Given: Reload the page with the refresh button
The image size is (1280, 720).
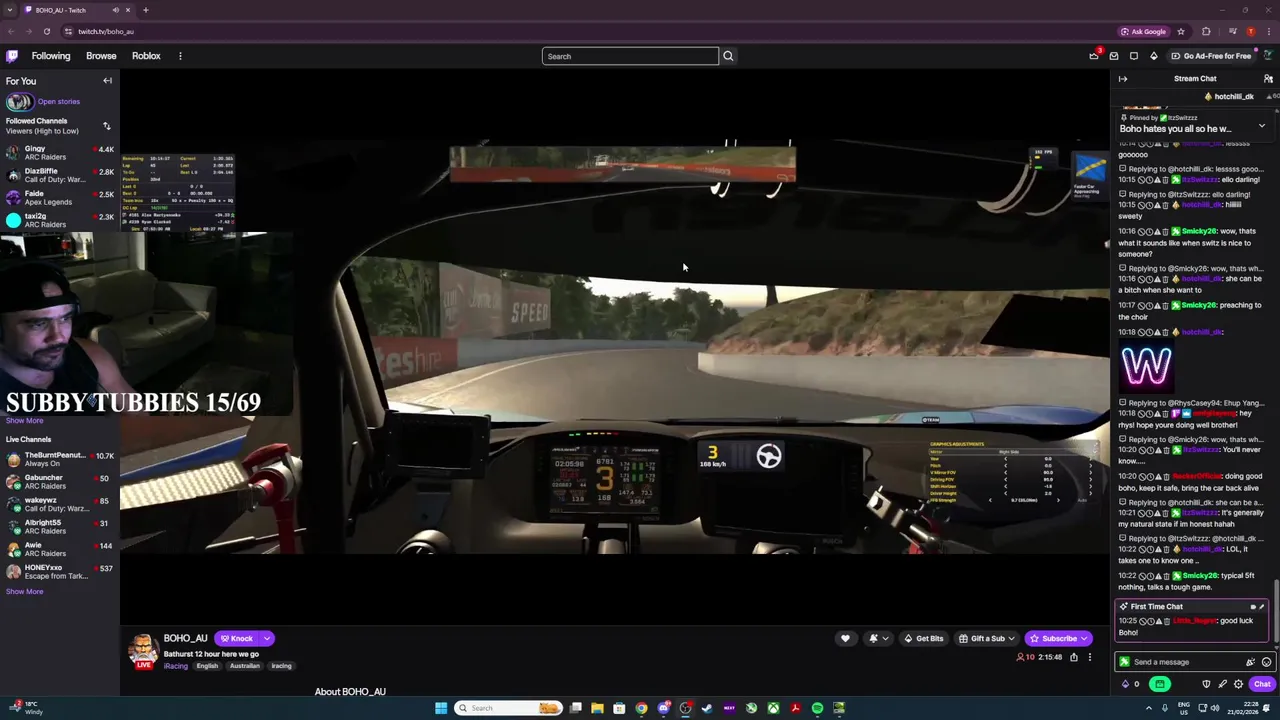Looking at the screenshot, I should click(46, 31).
